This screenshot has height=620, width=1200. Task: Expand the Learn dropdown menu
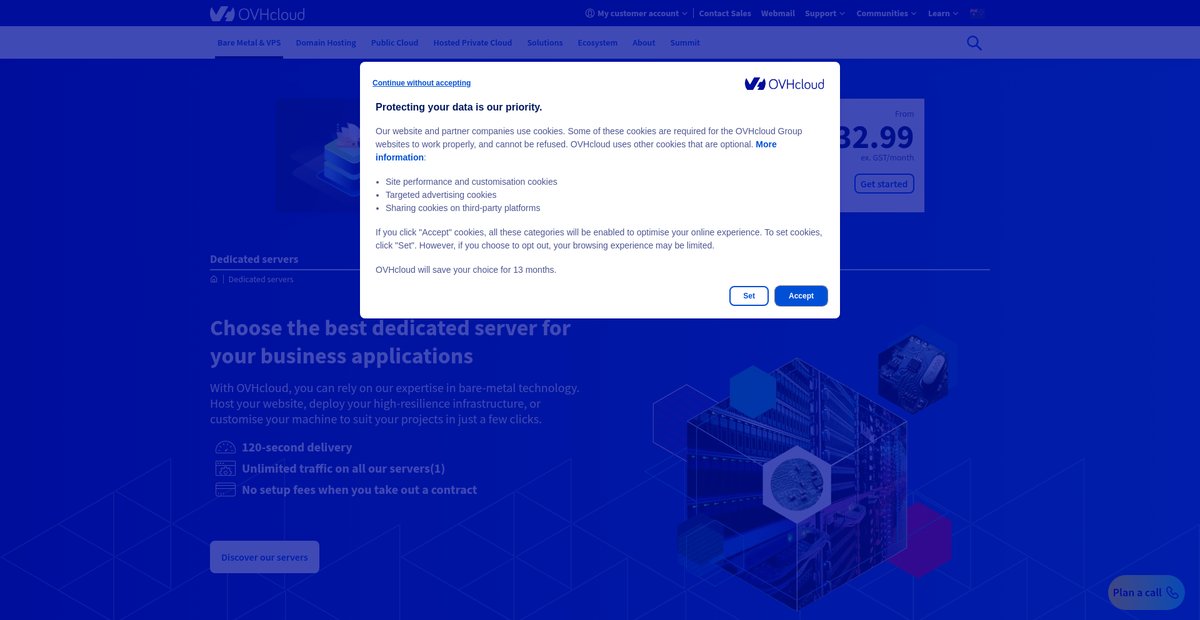point(943,14)
